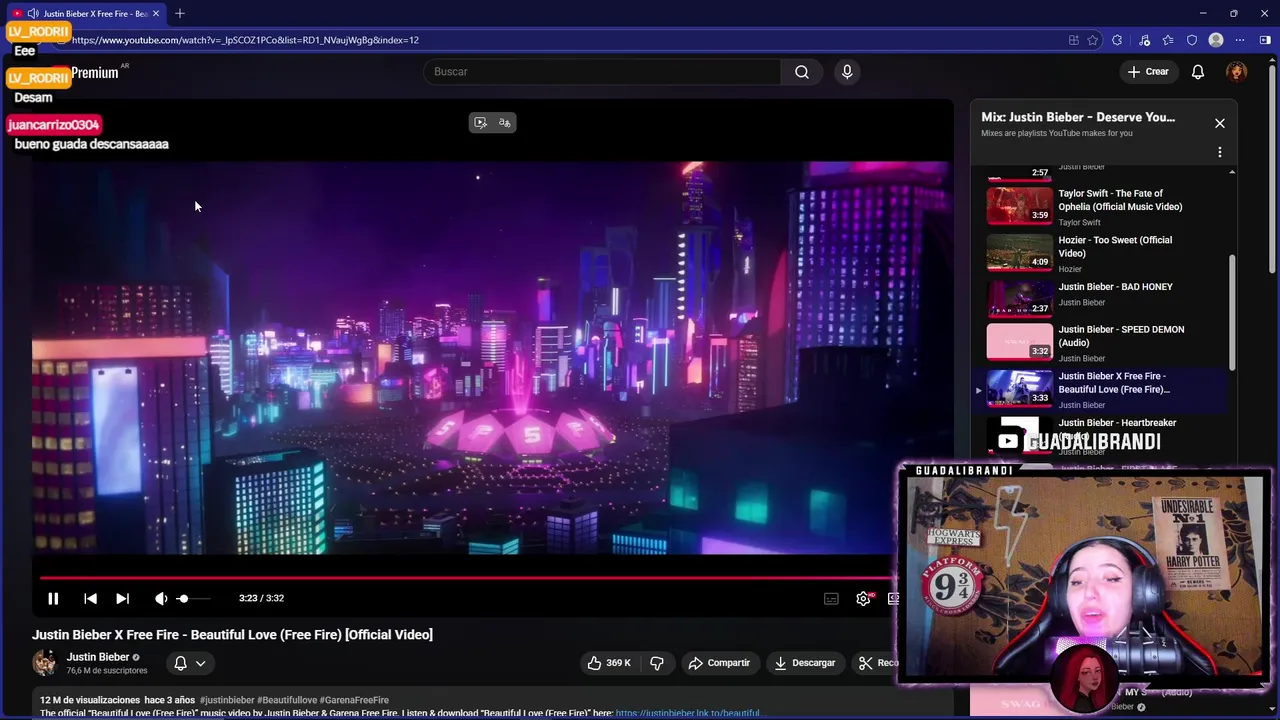Mute the video with the speaker icon

coord(161,598)
